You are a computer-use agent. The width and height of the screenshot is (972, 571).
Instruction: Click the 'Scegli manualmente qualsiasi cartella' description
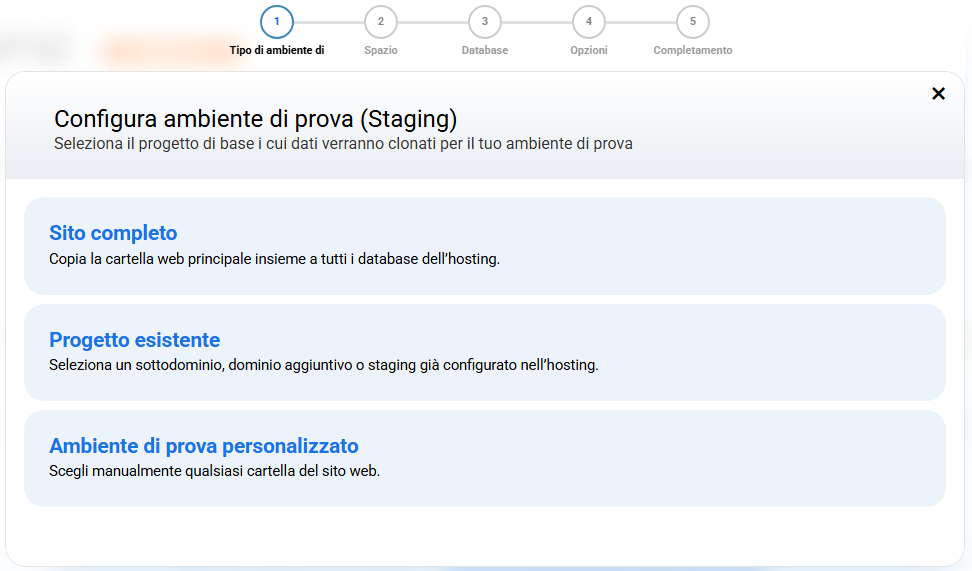coord(214,471)
